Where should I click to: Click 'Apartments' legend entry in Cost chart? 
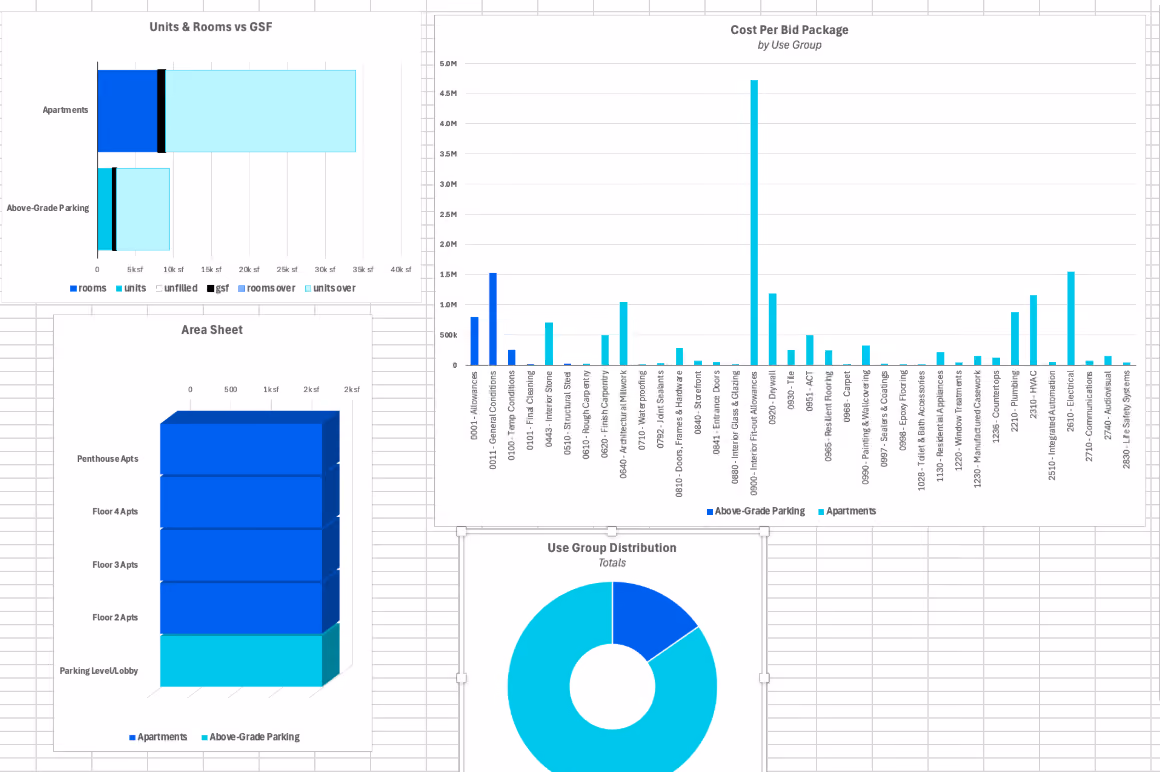coord(846,511)
